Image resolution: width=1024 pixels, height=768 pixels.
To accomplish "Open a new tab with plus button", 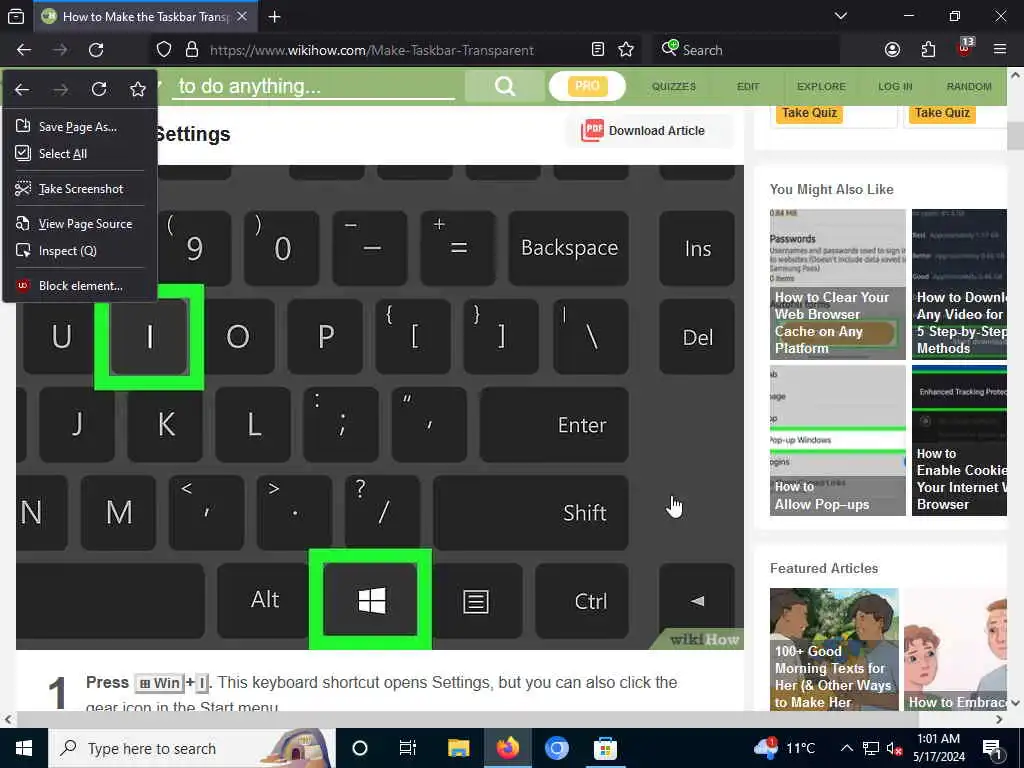I will pyautogui.click(x=274, y=17).
